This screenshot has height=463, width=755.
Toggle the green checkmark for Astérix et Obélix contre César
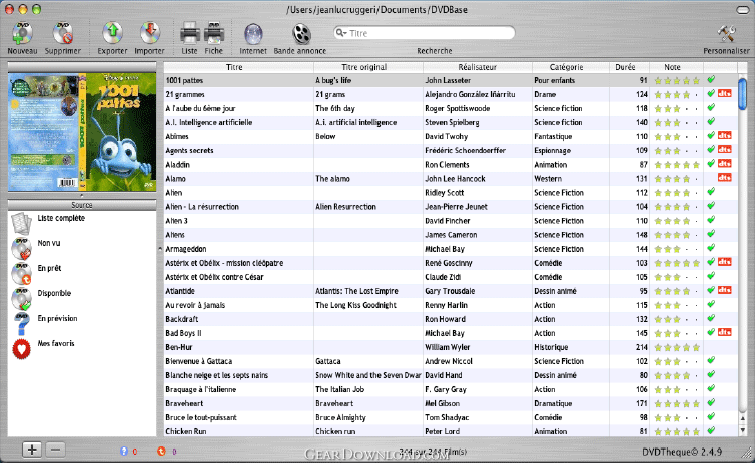711,276
